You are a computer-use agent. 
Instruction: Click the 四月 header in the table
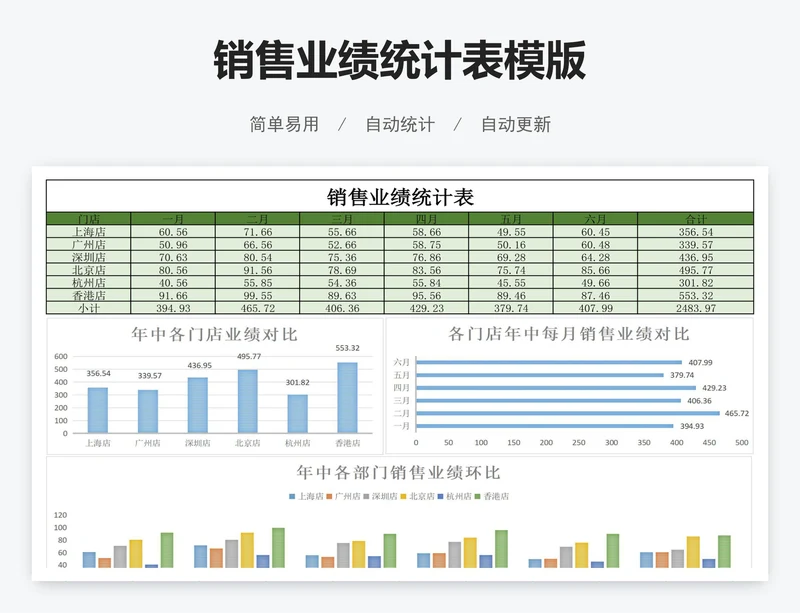[x=427, y=219]
